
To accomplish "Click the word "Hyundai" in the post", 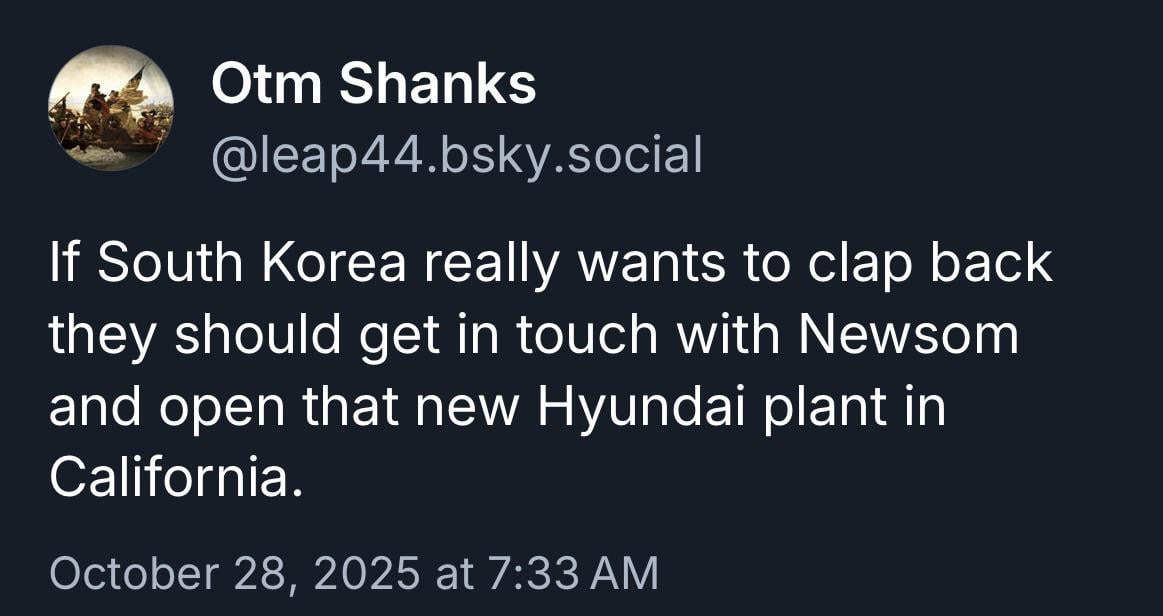I will coord(618,409).
